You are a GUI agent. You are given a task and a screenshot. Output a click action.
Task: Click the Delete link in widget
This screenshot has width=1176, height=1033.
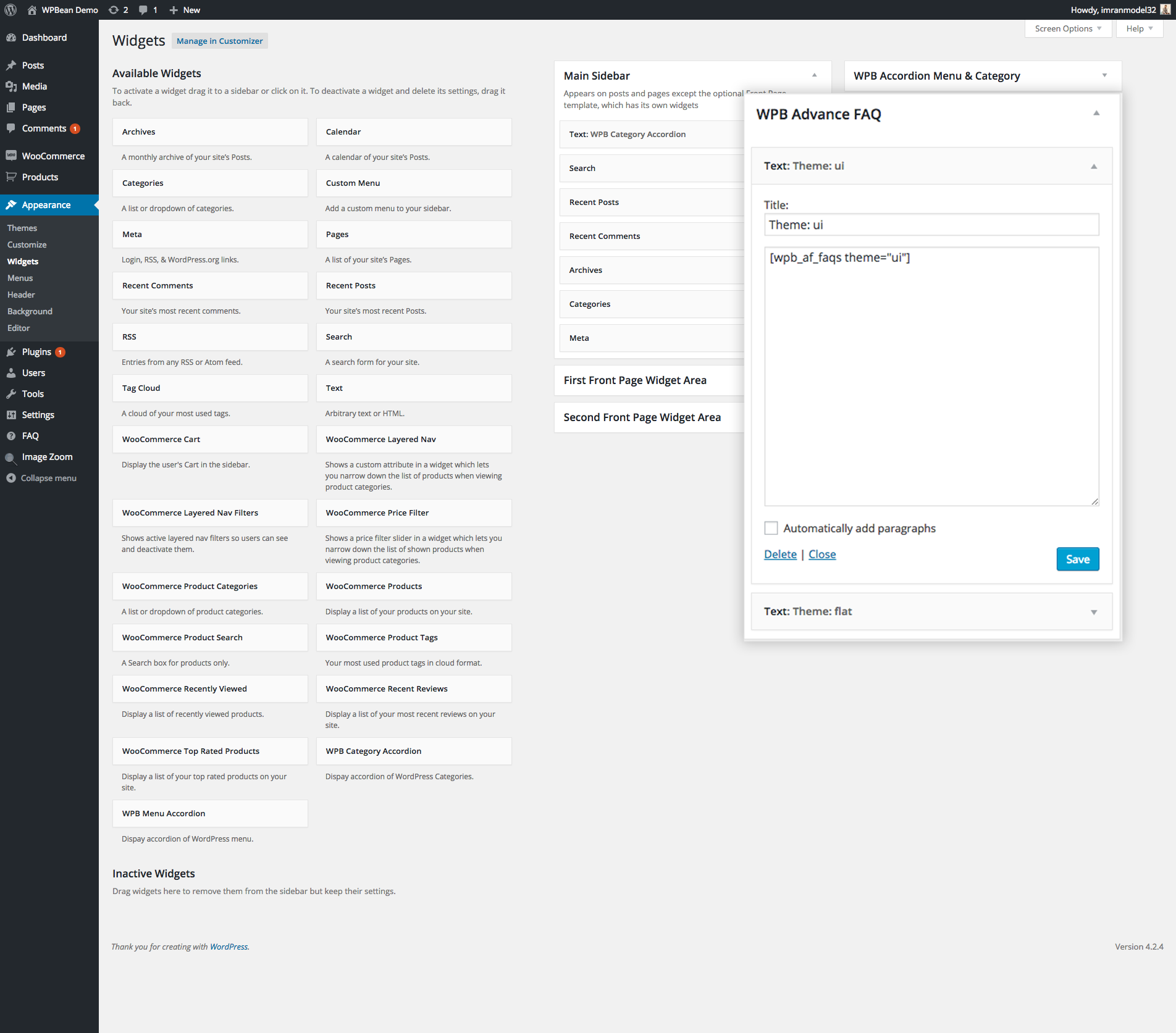click(780, 554)
